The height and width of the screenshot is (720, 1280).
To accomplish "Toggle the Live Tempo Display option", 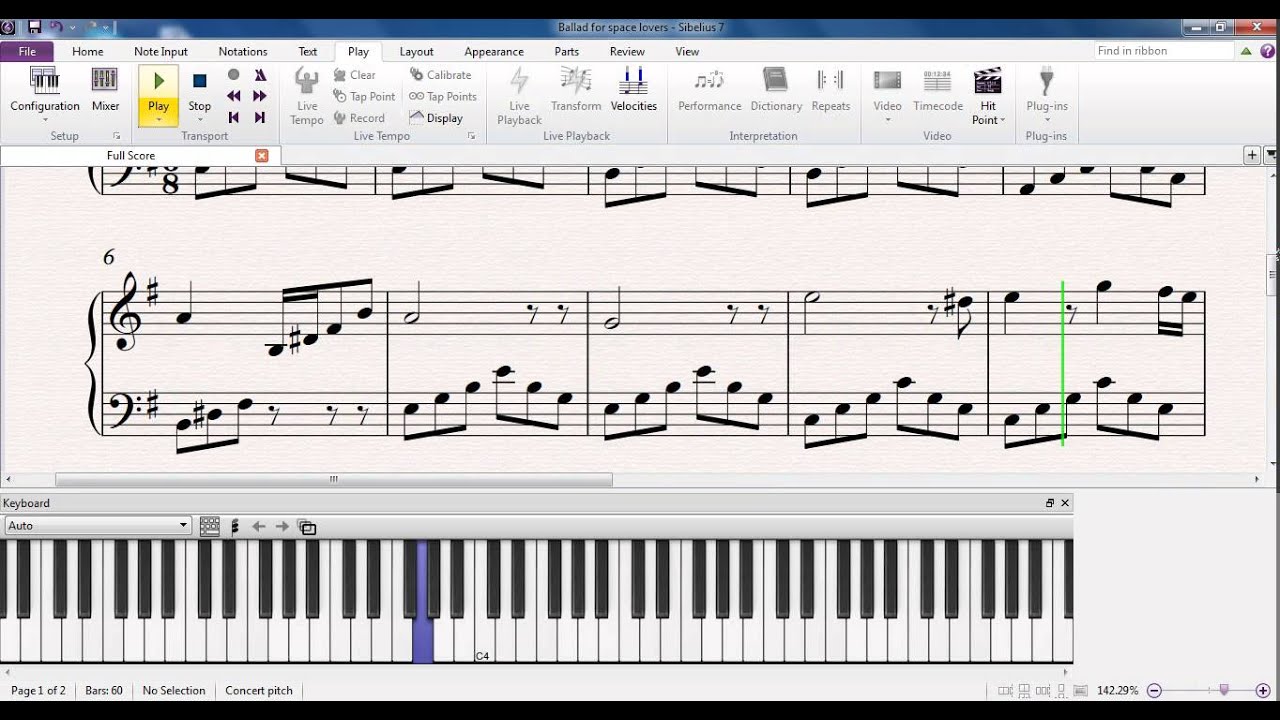I will pyautogui.click(x=436, y=118).
